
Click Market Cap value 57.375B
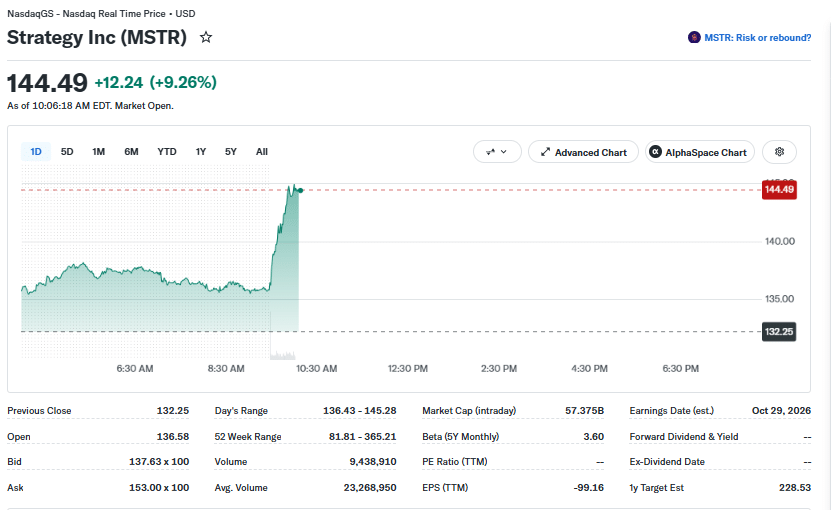585,411
